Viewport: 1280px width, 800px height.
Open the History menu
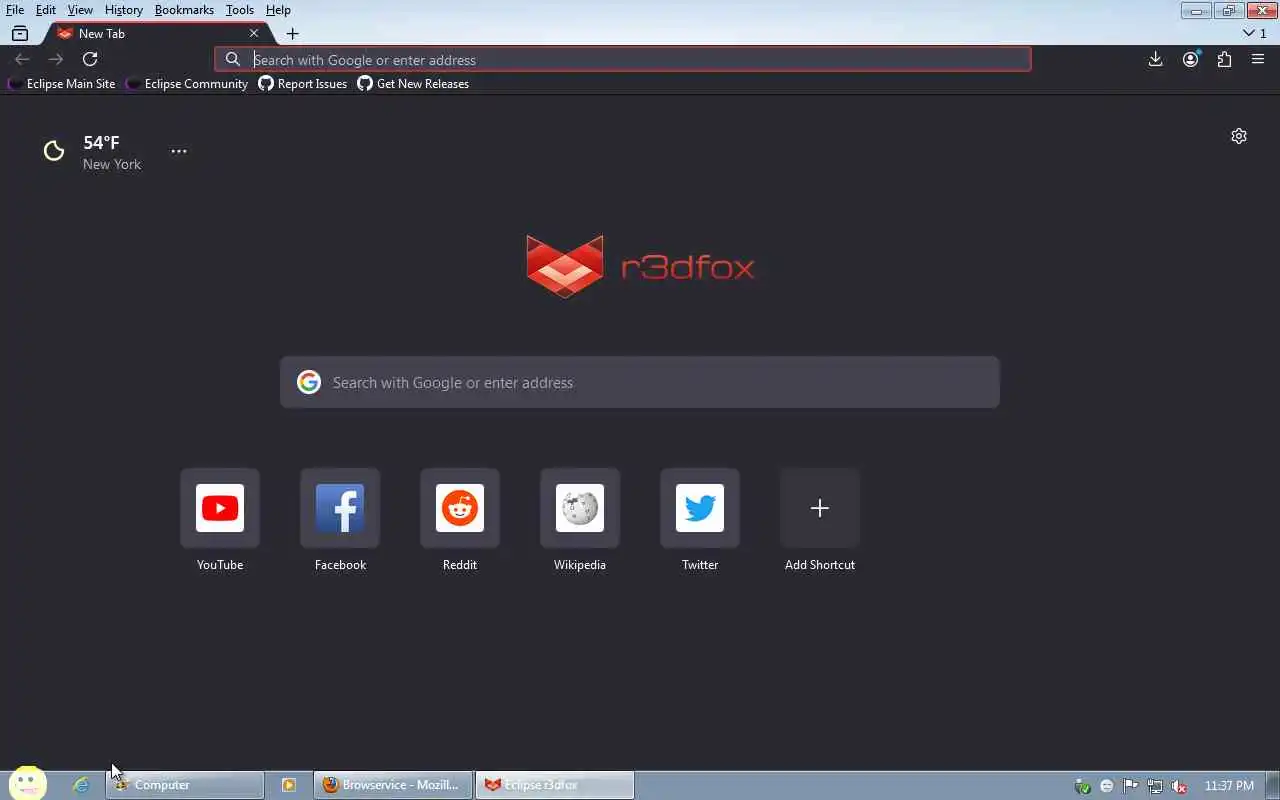click(124, 10)
